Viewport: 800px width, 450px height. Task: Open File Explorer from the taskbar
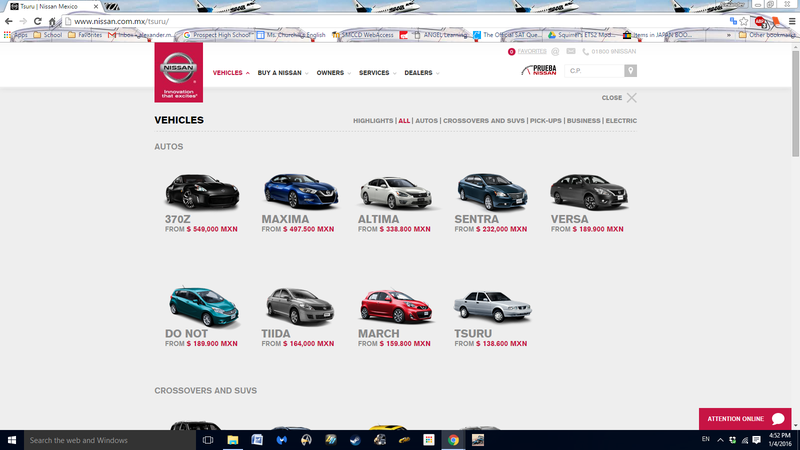233,440
